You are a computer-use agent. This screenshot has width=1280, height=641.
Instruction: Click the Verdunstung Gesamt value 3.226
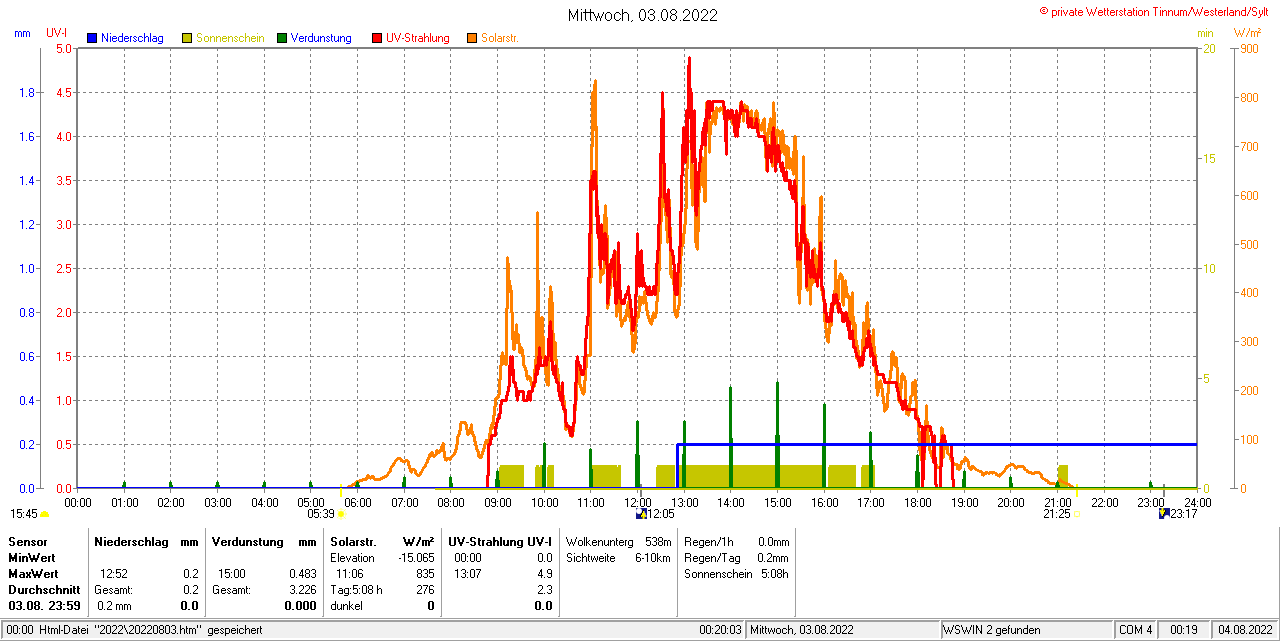[x=302, y=590]
